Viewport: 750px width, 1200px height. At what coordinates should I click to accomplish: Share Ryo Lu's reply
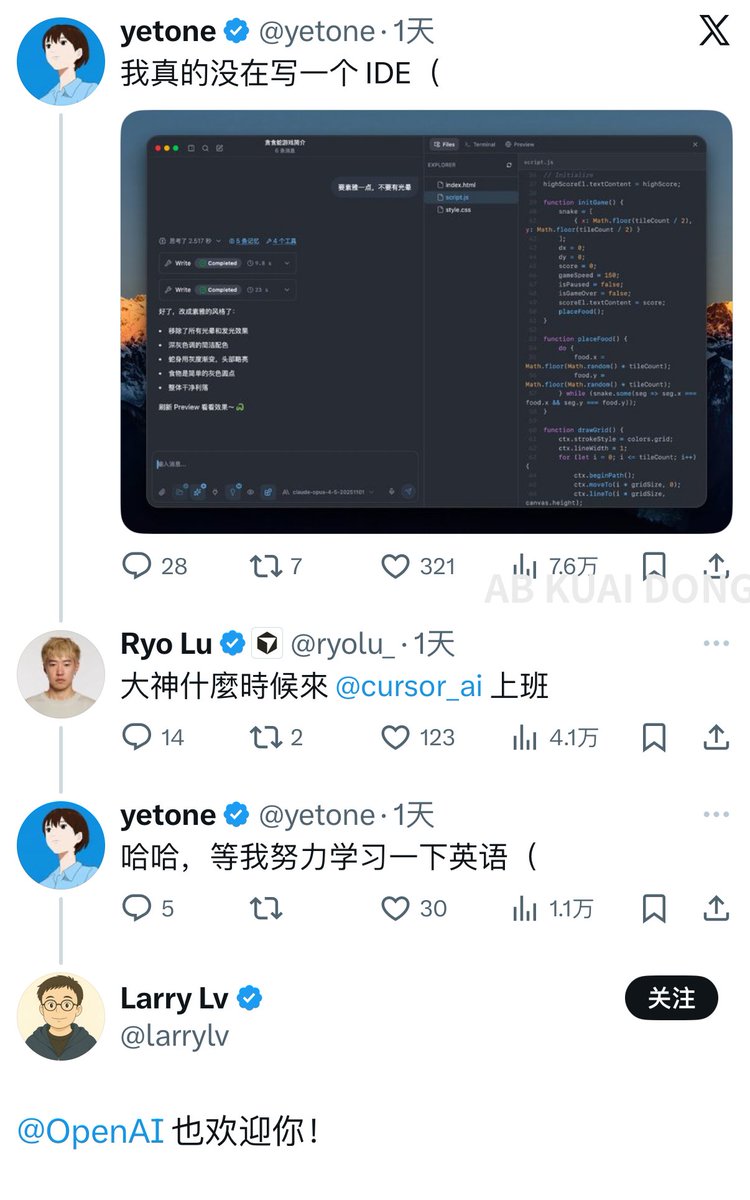click(x=716, y=738)
